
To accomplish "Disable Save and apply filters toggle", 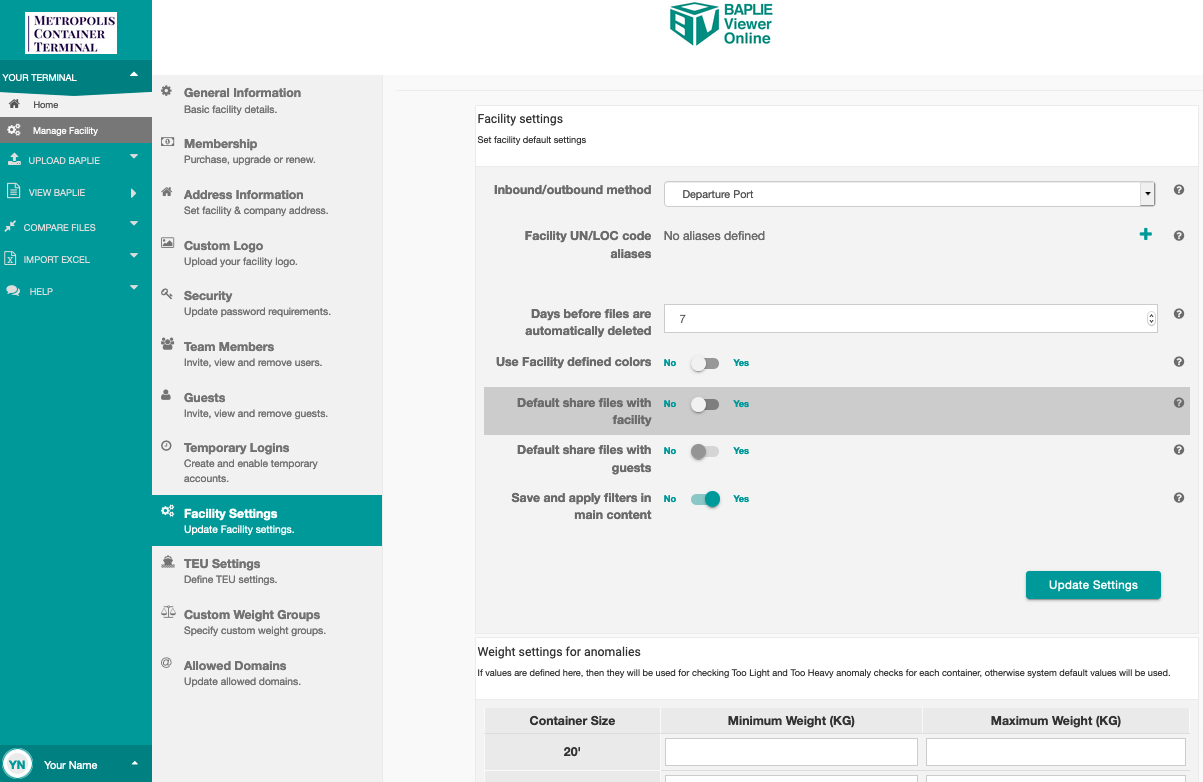I will point(705,499).
